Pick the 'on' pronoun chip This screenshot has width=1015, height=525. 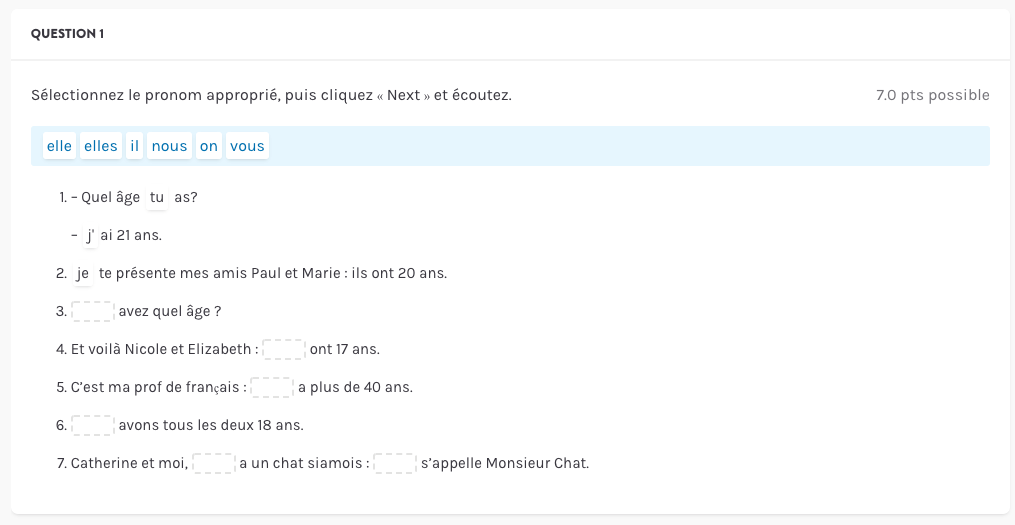point(208,146)
